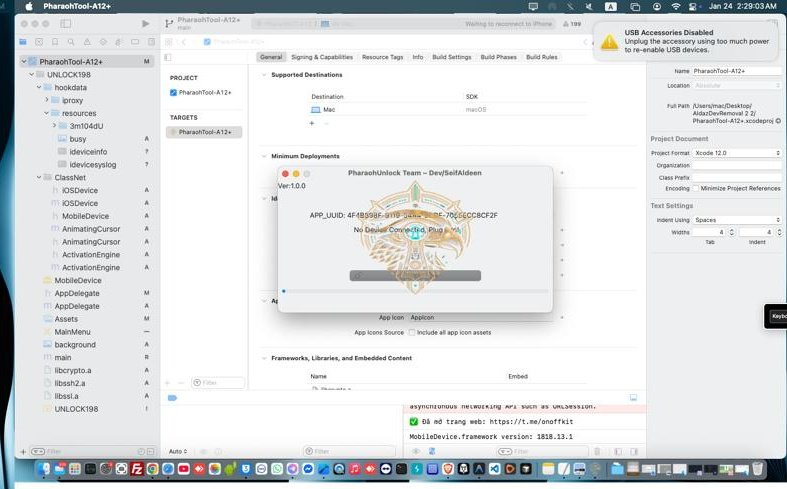Toggle the project/targets list sidebar icon

pos(168,57)
